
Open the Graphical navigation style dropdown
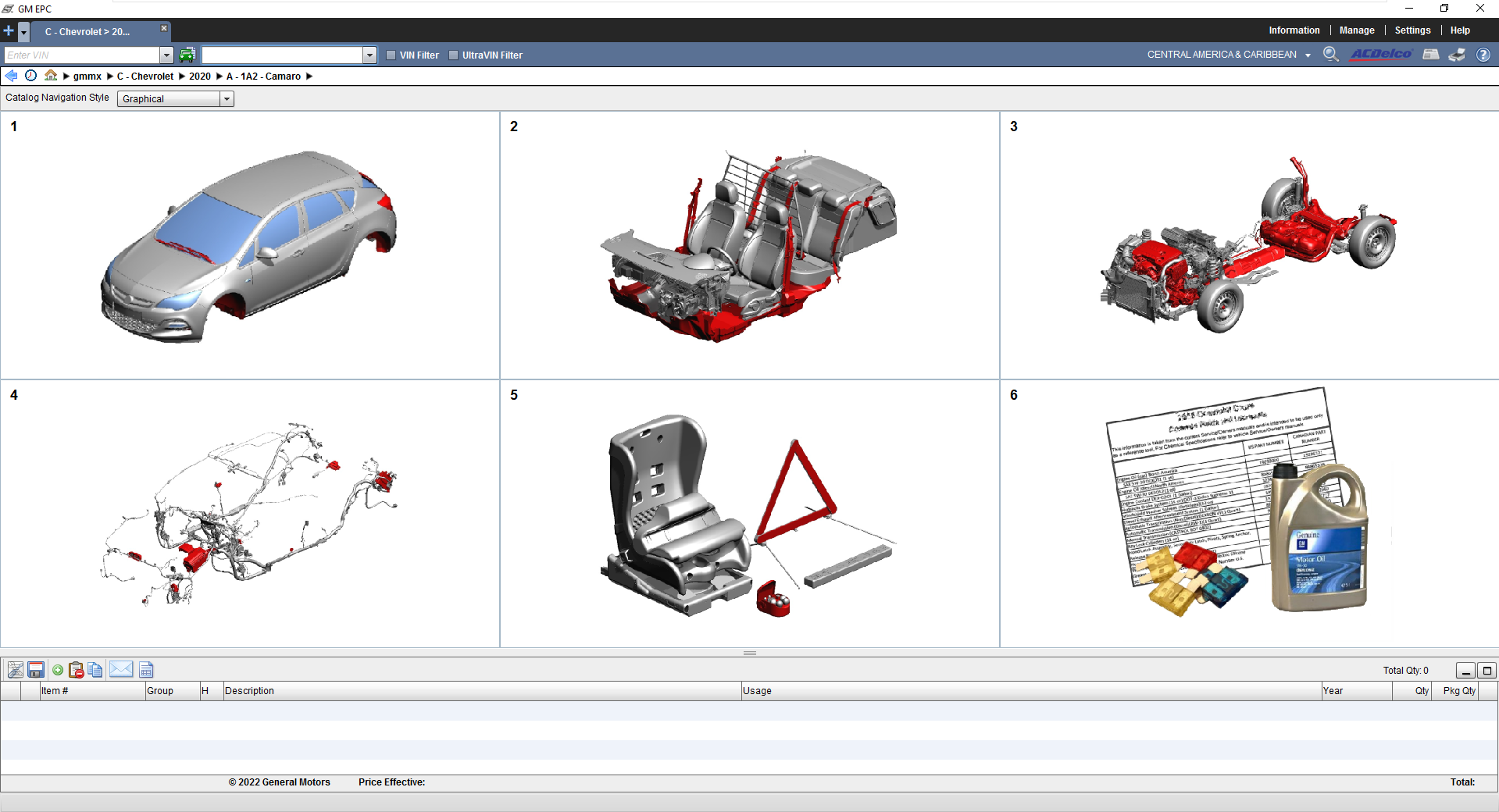(x=227, y=98)
